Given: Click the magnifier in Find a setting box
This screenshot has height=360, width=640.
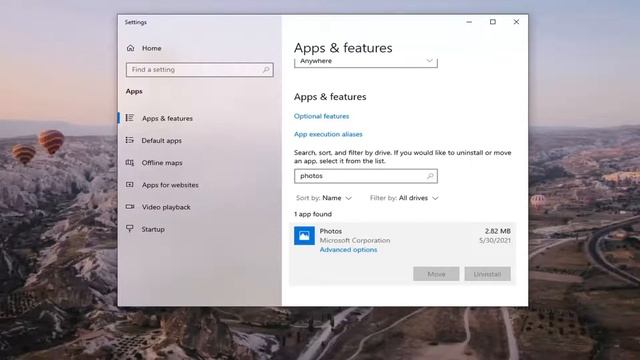Looking at the screenshot, I should (266, 70).
